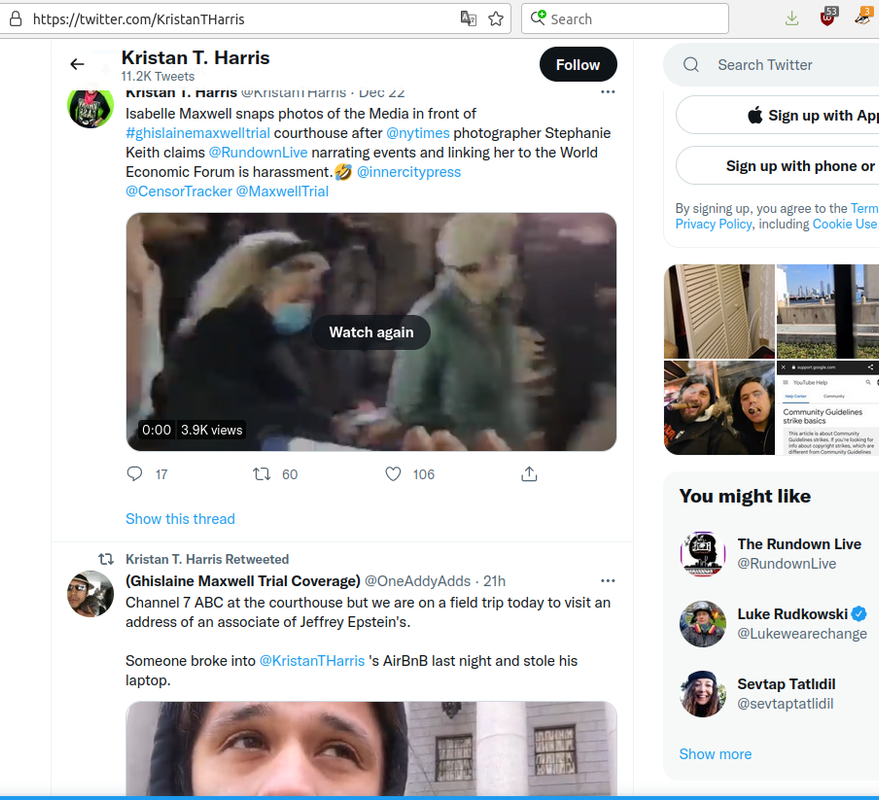The image size is (879, 800).
Task: Share the Isabelle Maxwell tweet
Action: pos(529,474)
